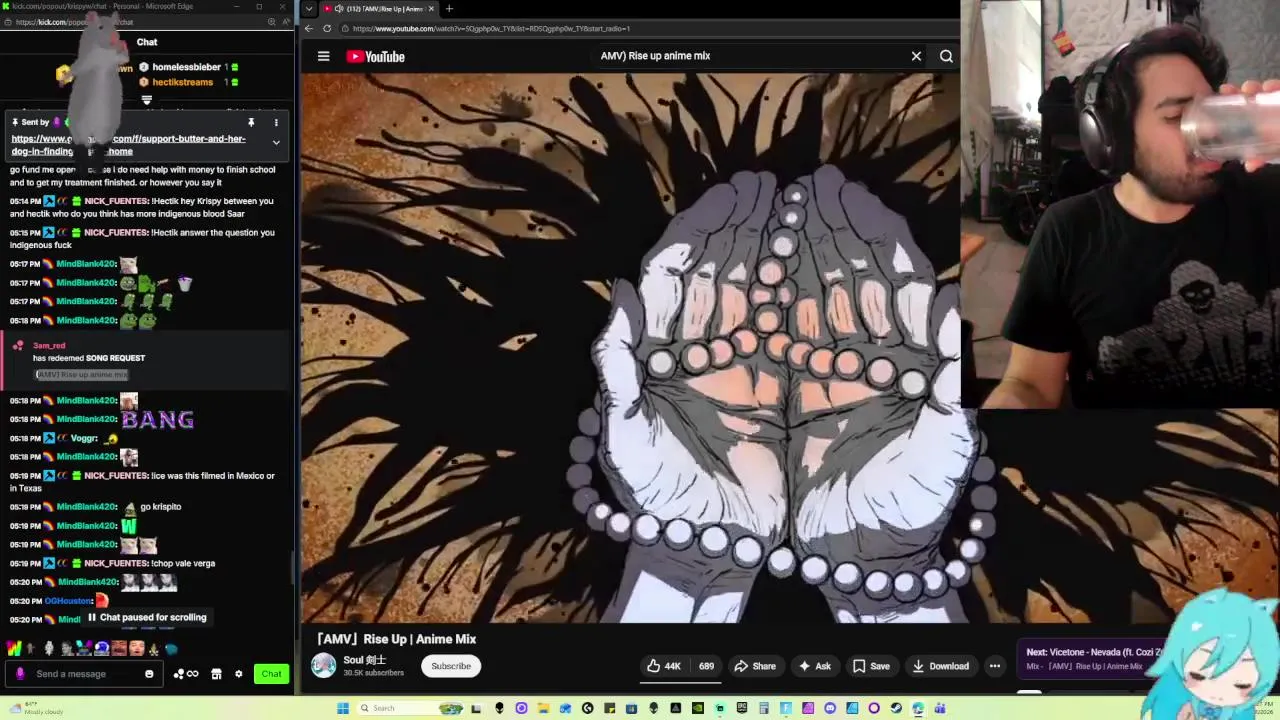Screen dimensions: 1280x720
Task: Open 3am_red song request redeemer name
Action: [49, 345]
